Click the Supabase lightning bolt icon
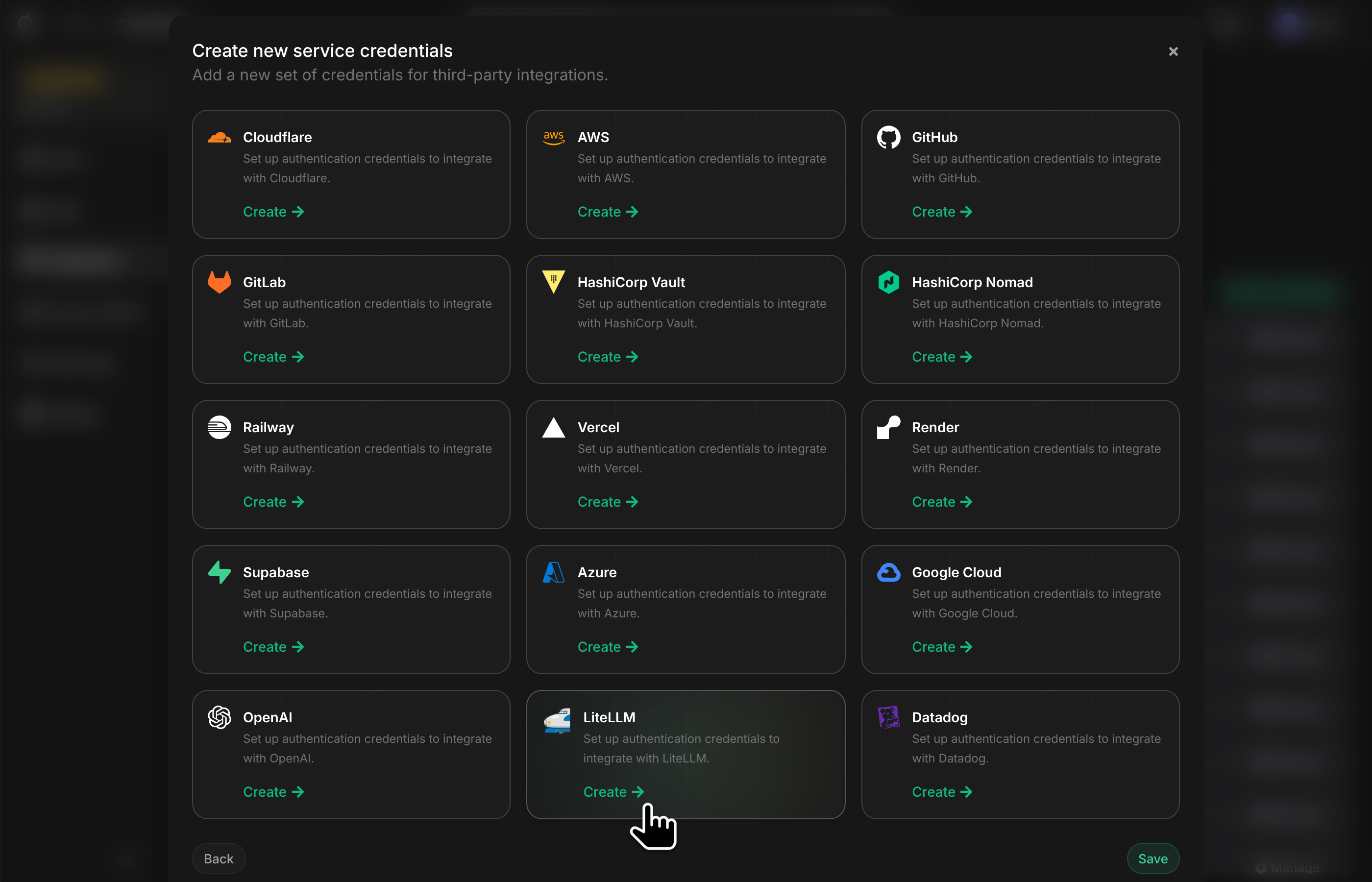Viewport: 1372px width, 882px height. tap(220, 572)
